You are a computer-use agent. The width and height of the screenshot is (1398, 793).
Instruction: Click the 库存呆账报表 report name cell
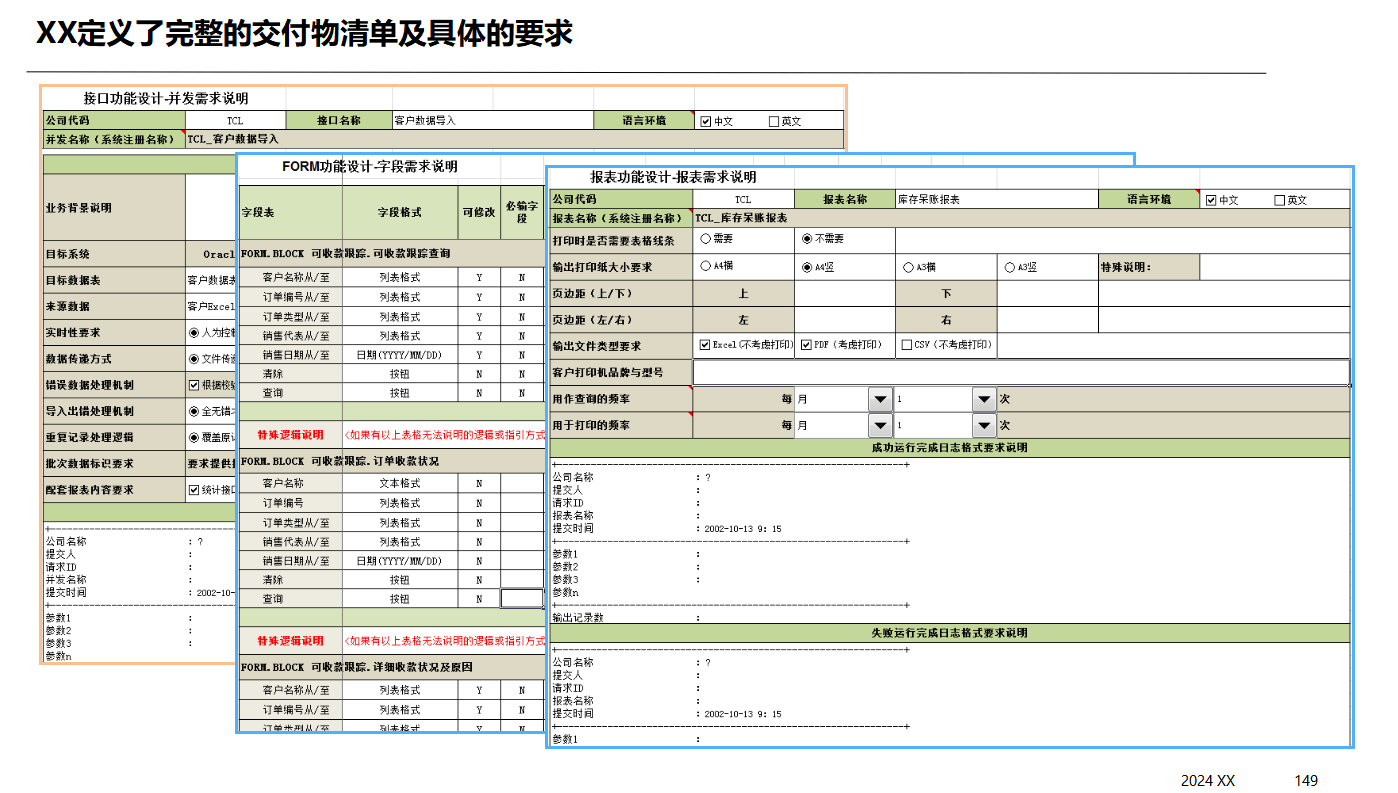997,199
